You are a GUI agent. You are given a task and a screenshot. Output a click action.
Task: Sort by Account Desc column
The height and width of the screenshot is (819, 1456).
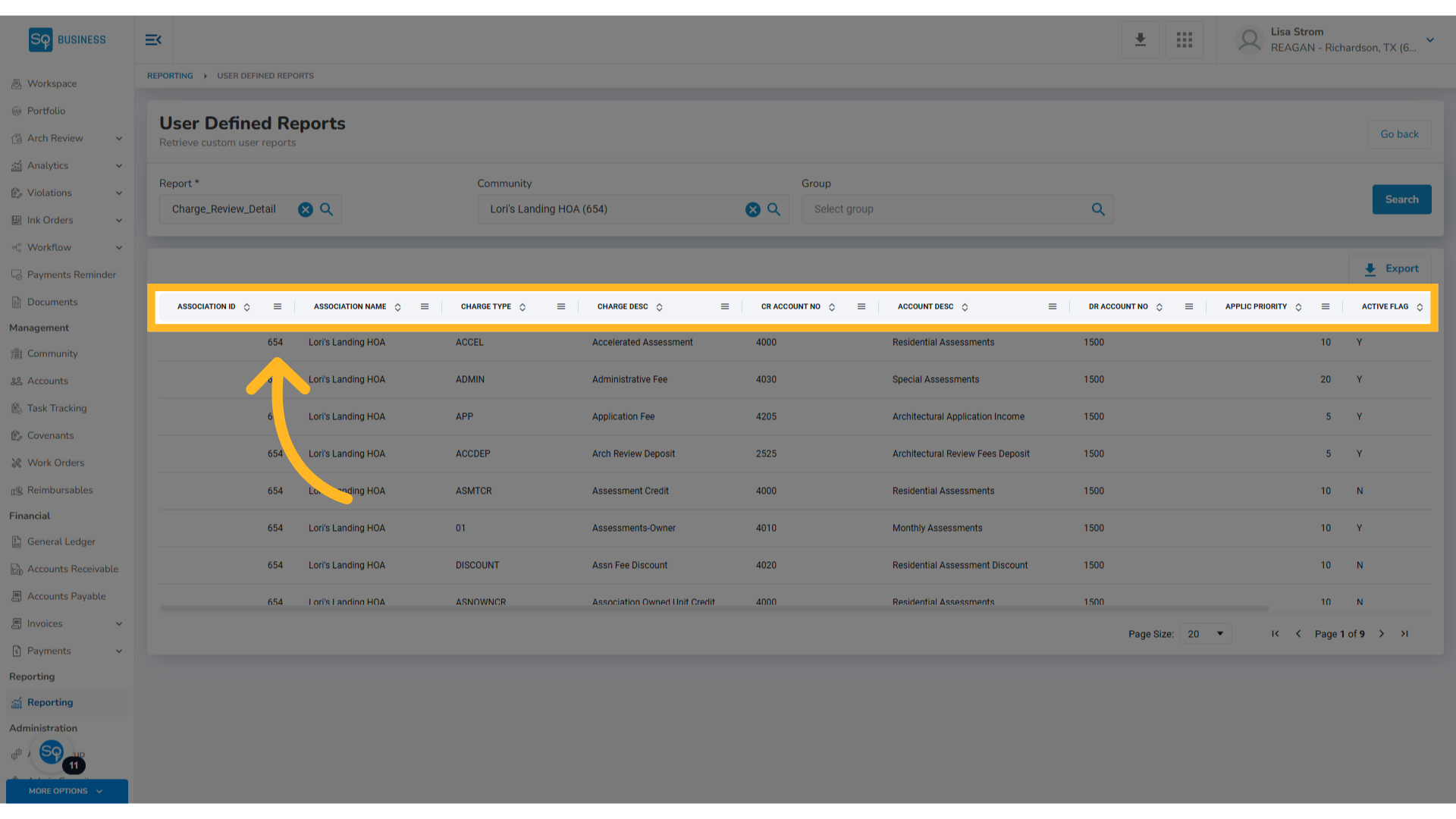point(965,307)
